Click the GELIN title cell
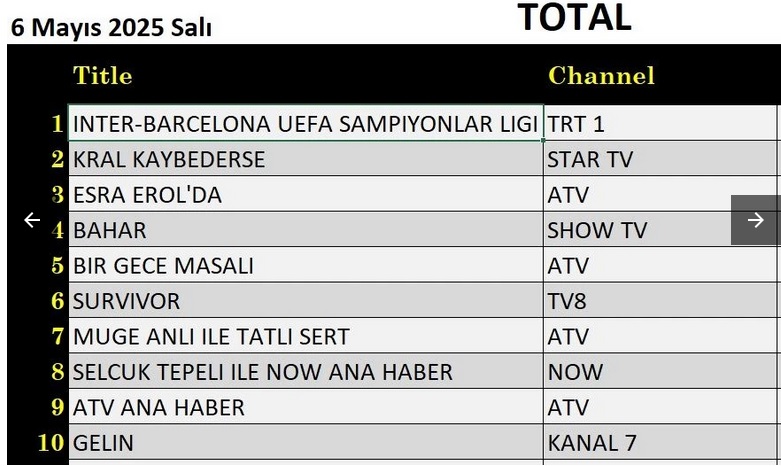This screenshot has width=781, height=466. pyautogui.click(x=305, y=442)
